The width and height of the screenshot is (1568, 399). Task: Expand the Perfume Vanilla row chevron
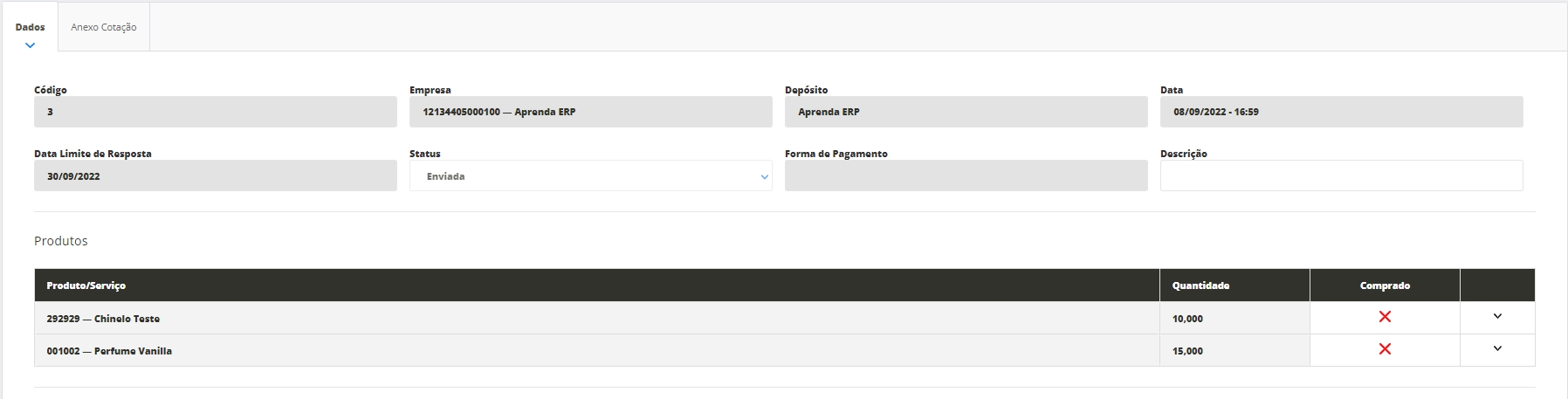pyautogui.click(x=1497, y=348)
